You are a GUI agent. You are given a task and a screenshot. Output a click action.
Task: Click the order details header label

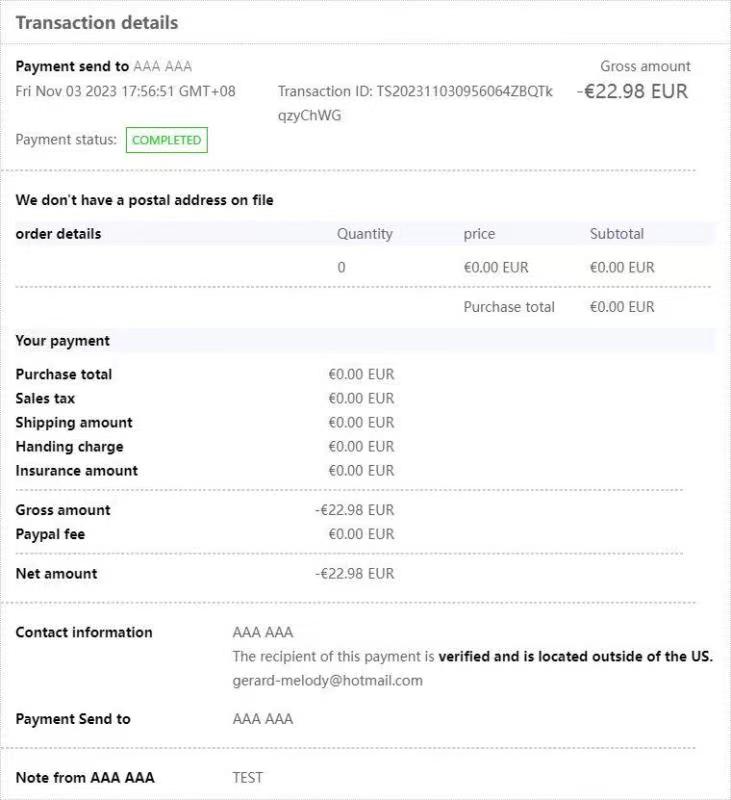click(58, 234)
